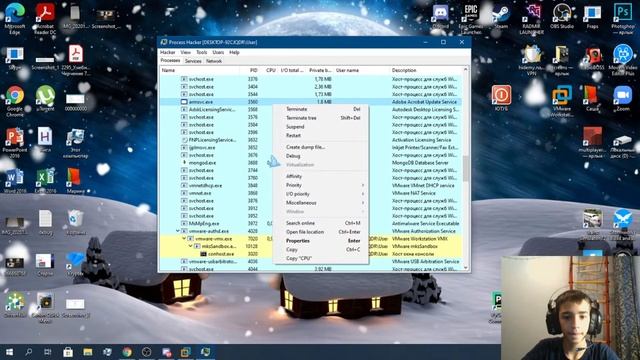Launch hidemy.name VPN desktop icon
The height and width of the screenshot is (360, 640).
[531, 60]
